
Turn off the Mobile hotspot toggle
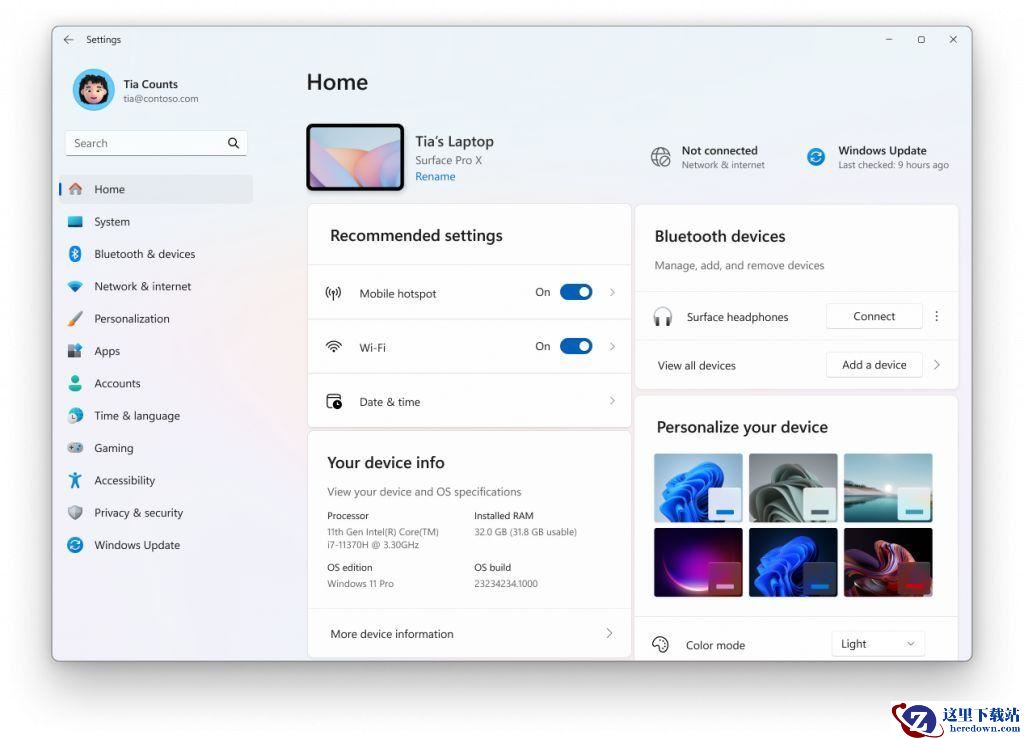coord(576,292)
